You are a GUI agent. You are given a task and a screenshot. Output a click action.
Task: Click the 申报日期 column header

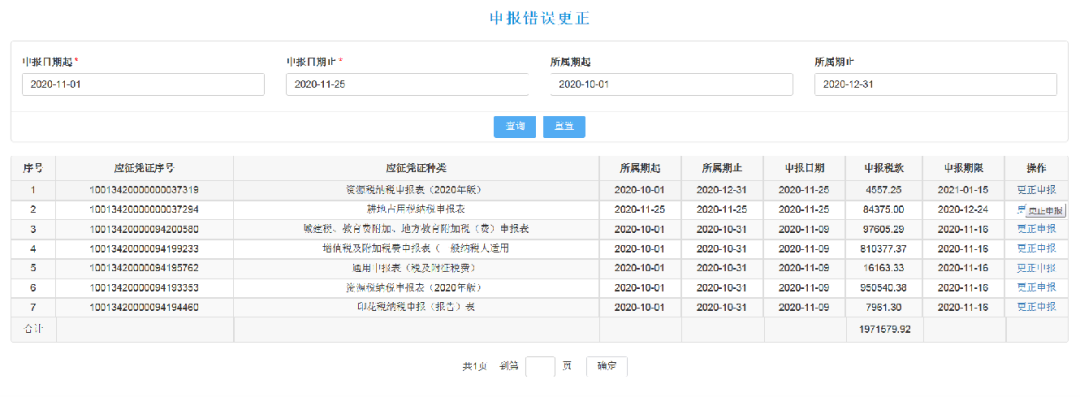[x=805, y=168]
